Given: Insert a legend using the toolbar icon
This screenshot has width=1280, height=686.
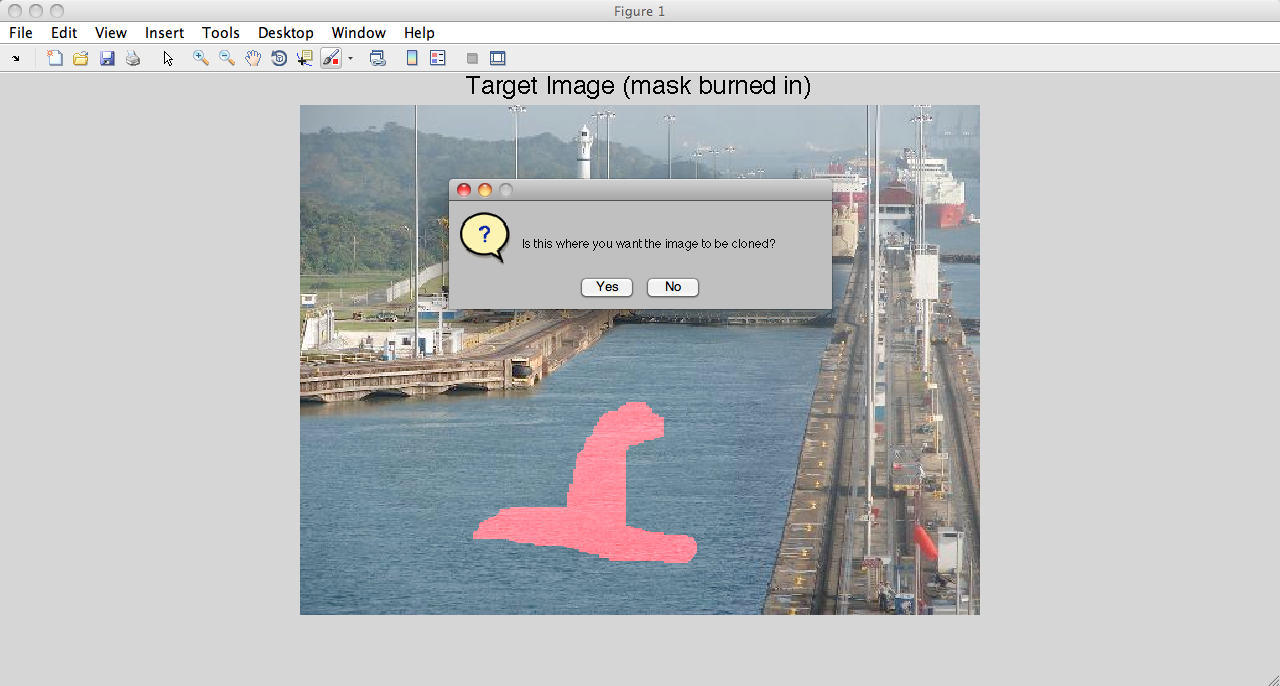Looking at the screenshot, I should pyautogui.click(x=437, y=59).
